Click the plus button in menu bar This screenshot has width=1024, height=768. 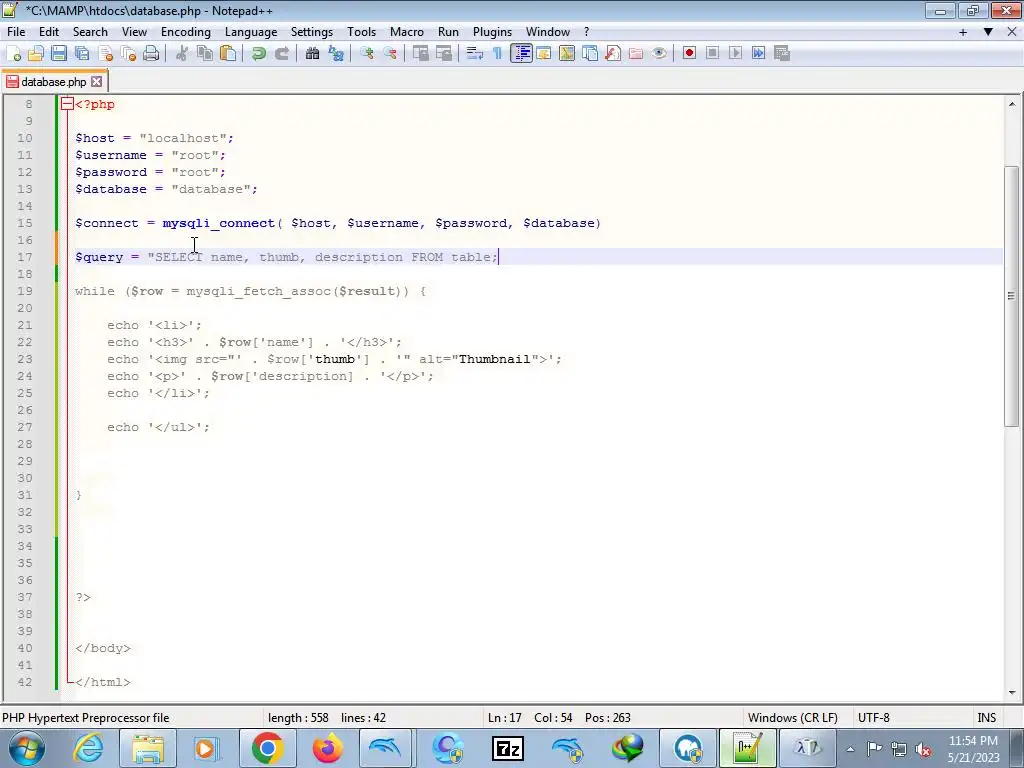pos(963,31)
